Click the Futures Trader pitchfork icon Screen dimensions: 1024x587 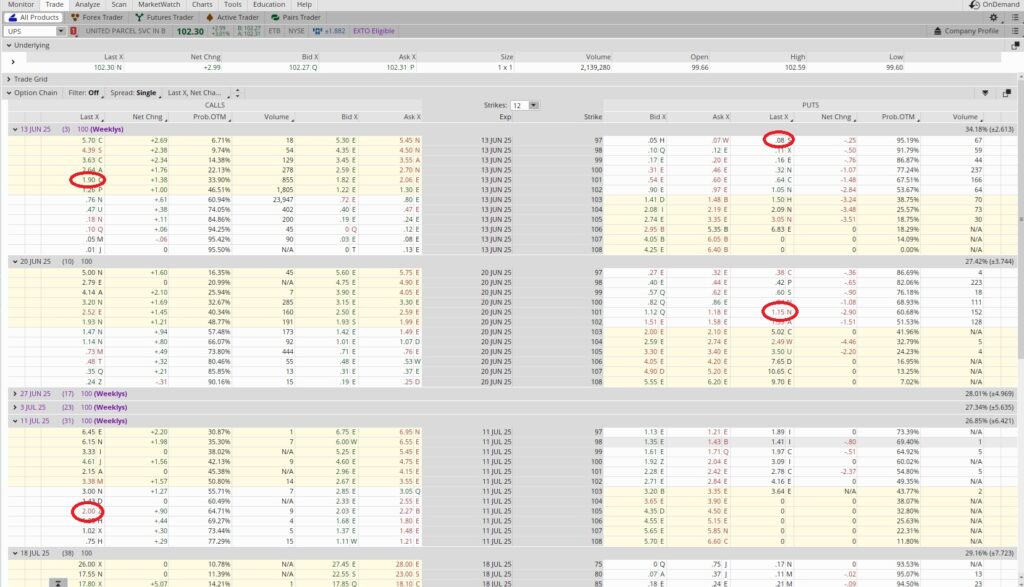(139, 17)
